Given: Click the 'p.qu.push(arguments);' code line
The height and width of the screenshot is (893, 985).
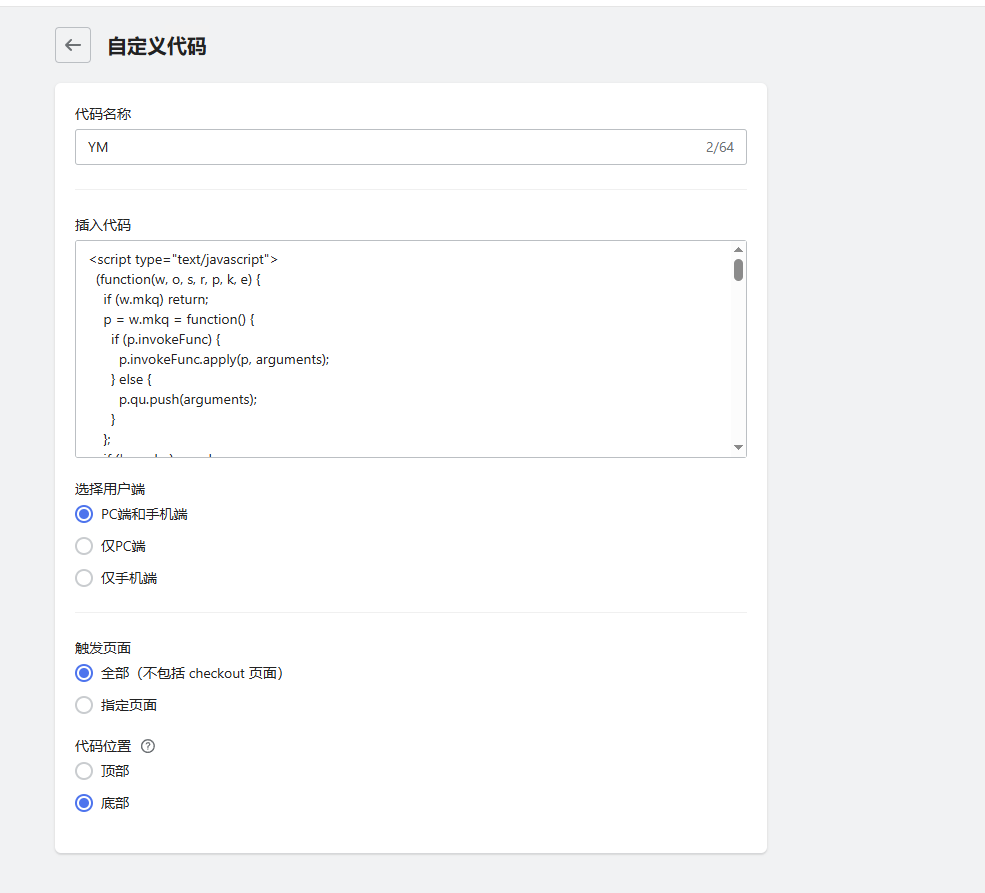Looking at the screenshot, I should point(188,399).
